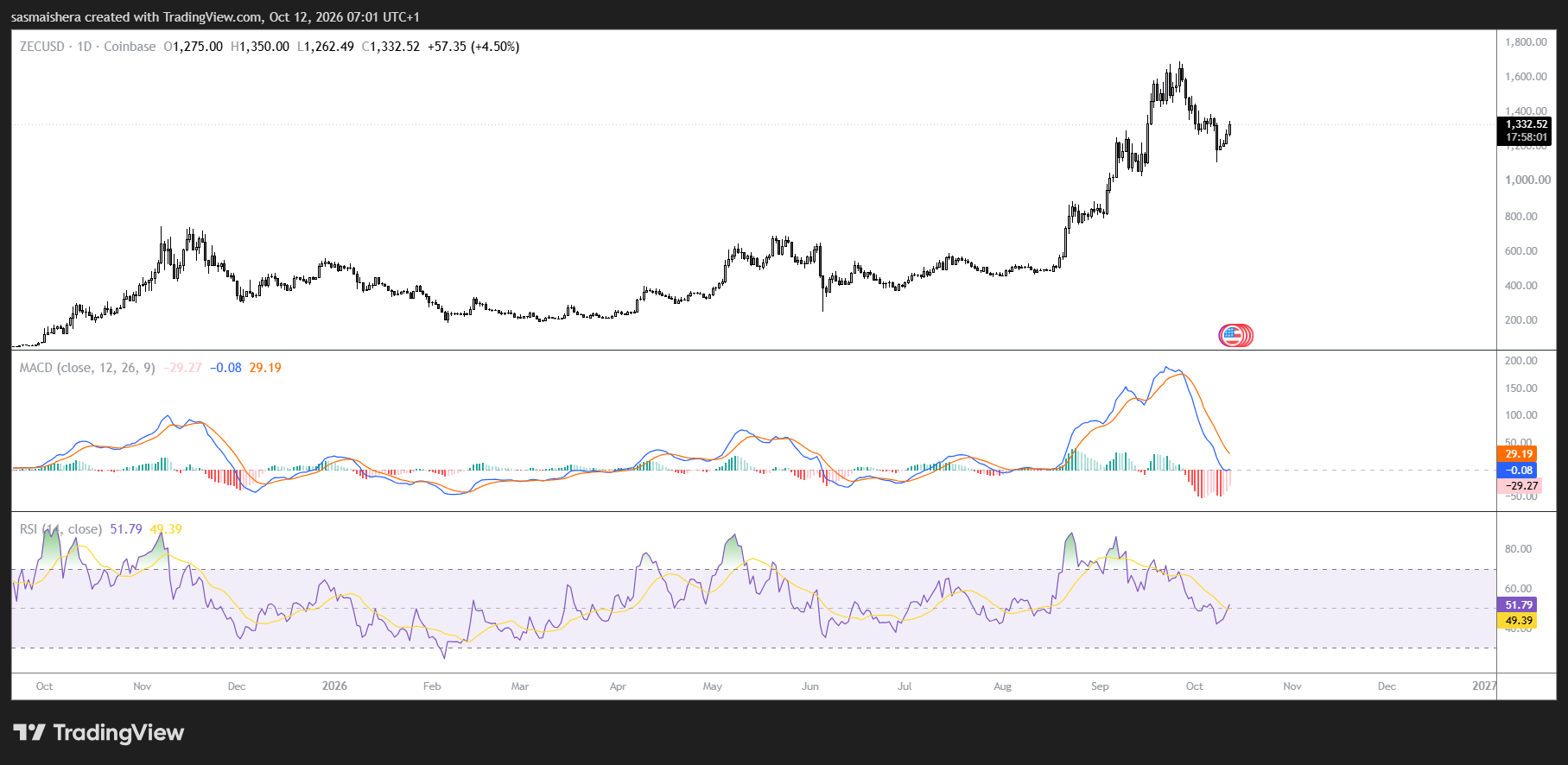Select the ZECUSD symbol name in the legend
The image size is (1568, 765).
(42, 47)
